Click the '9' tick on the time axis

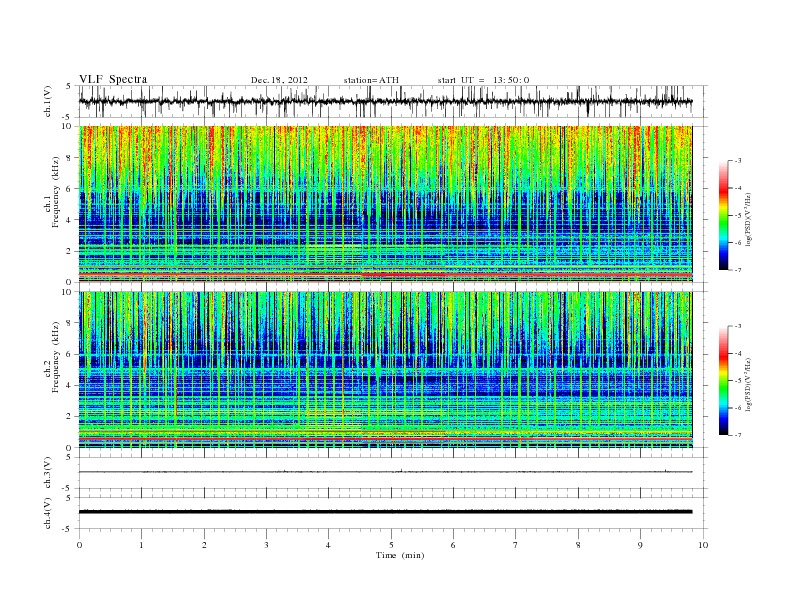pos(640,545)
